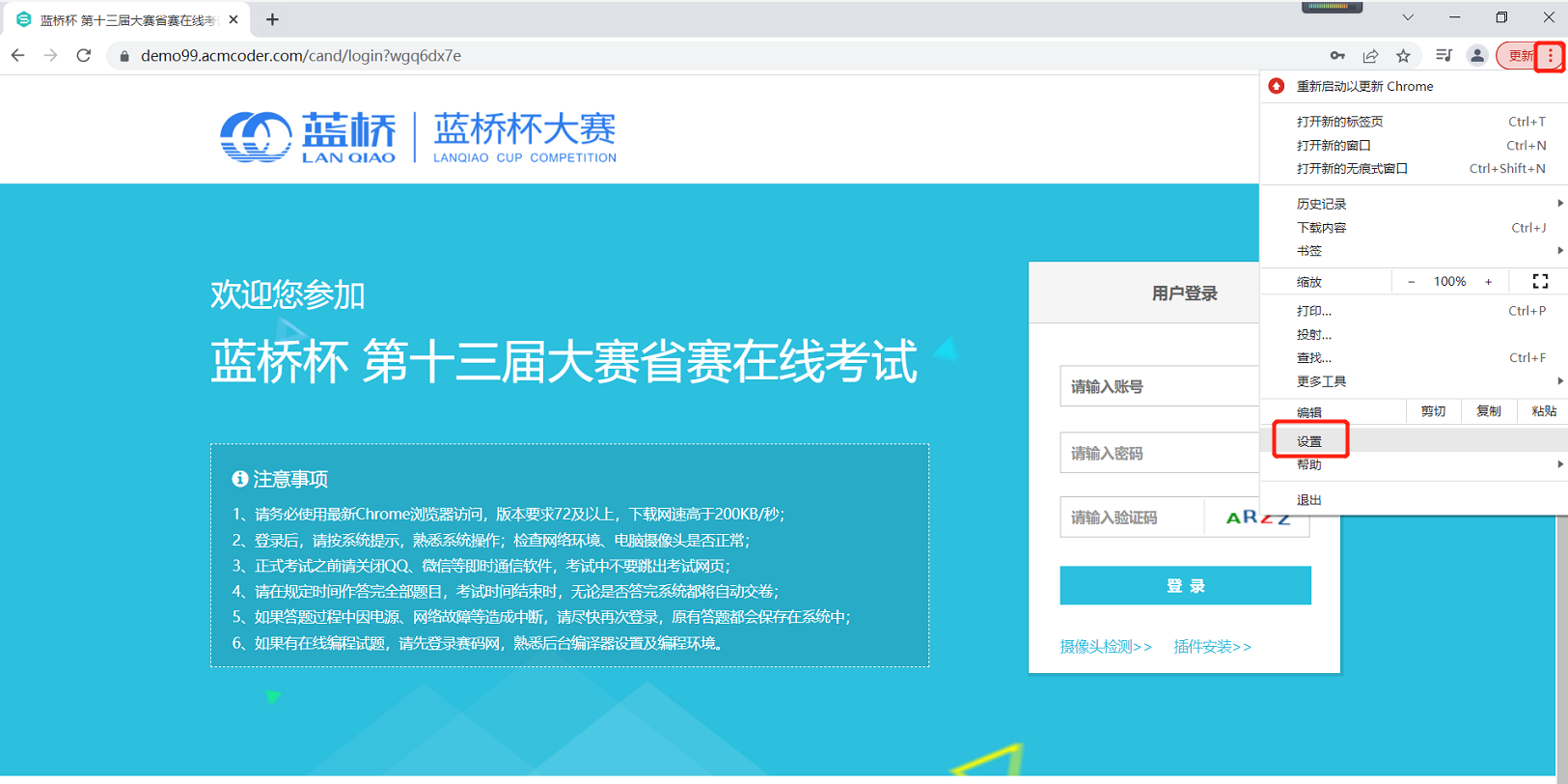This screenshot has width=1568, height=784.
Task: Close the 蓝桥杯 browser tab
Action: point(234,19)
